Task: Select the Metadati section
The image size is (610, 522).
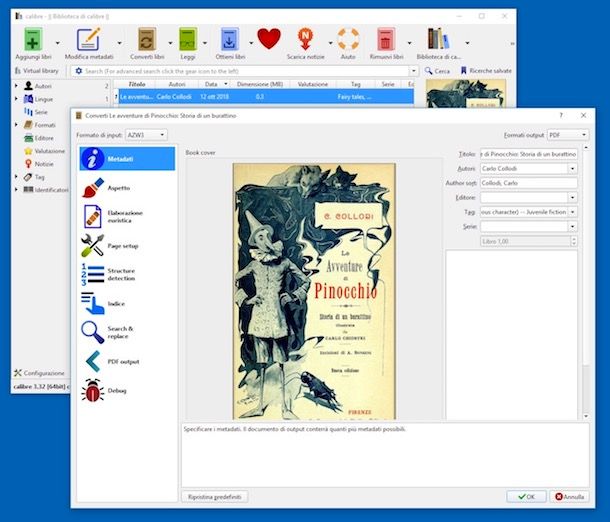Action: pyautogui.click(x=127, y=159)
